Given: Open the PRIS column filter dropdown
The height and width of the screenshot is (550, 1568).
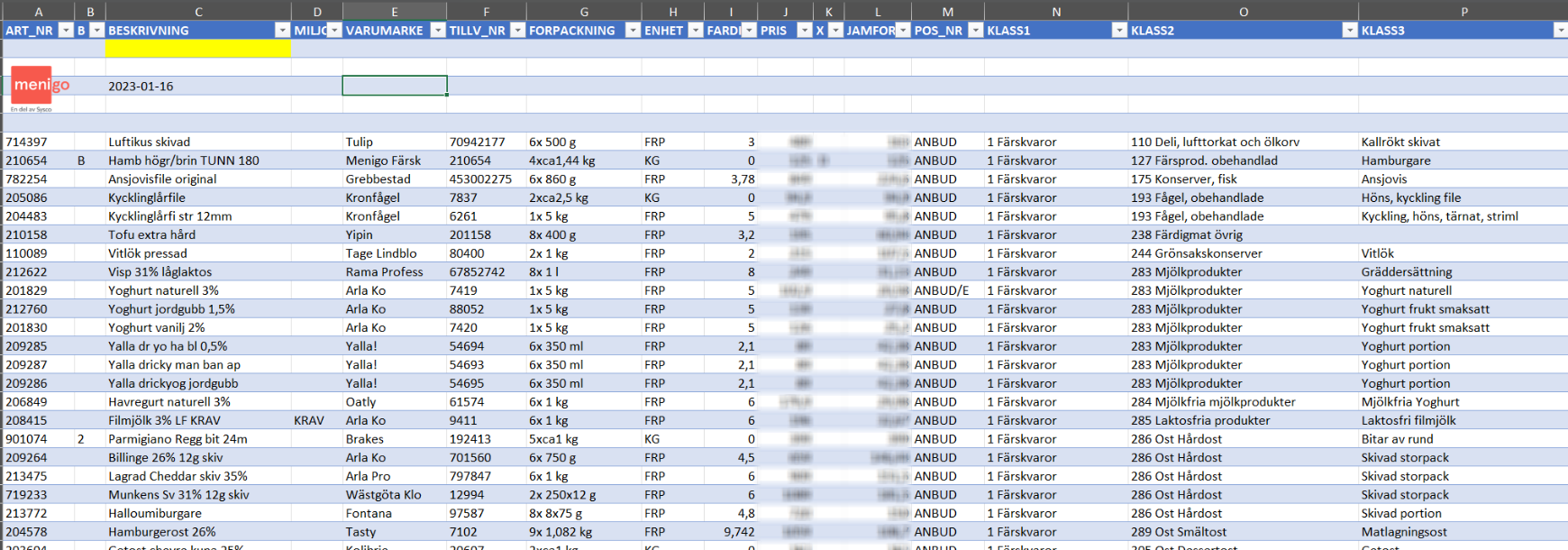Looking at the screenshot, I should 804,30.
